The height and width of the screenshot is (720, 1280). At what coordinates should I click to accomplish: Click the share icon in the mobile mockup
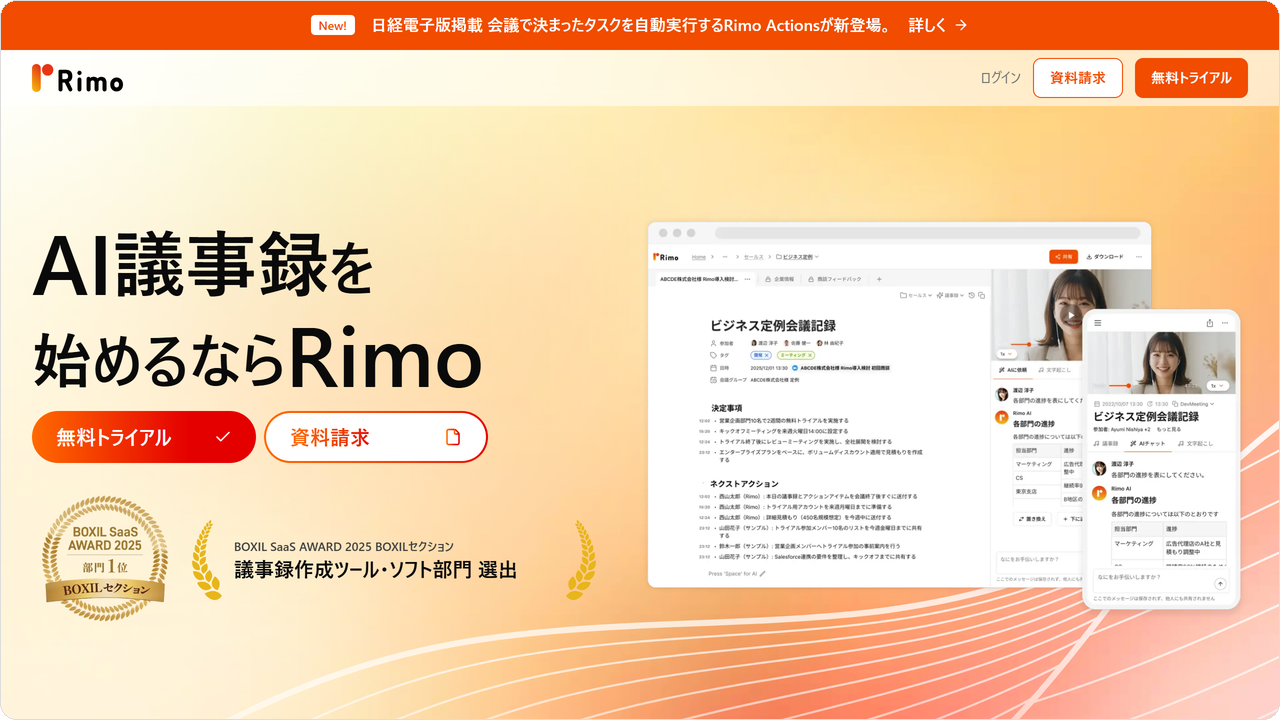(x=1210, y=323)
